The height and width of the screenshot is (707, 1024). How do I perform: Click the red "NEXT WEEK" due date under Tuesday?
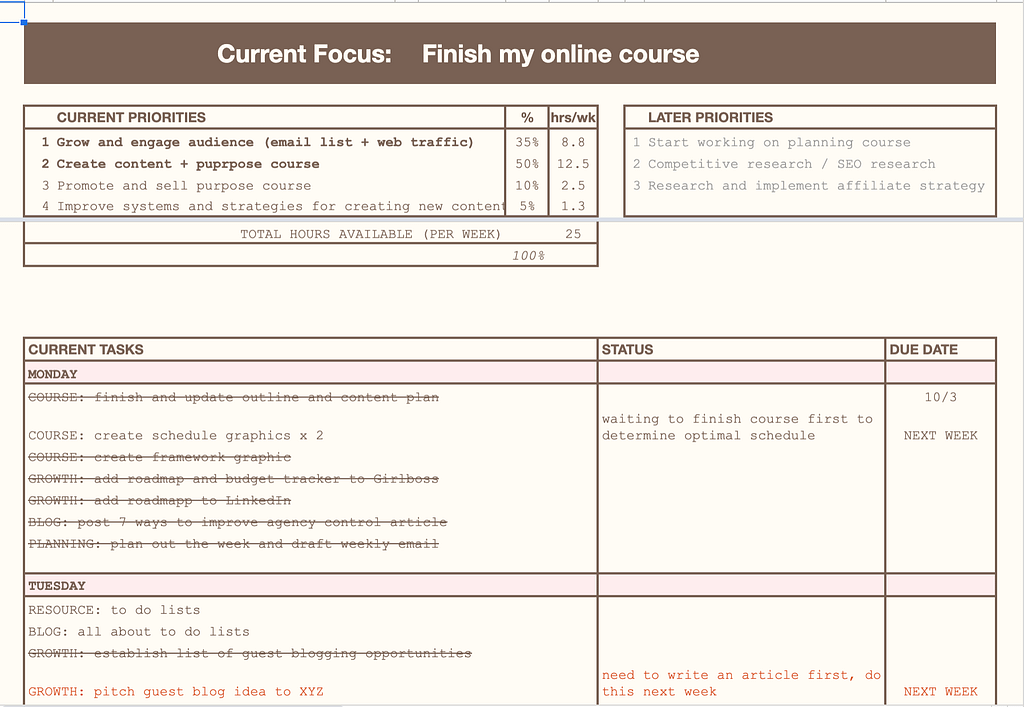coord(940,691)
